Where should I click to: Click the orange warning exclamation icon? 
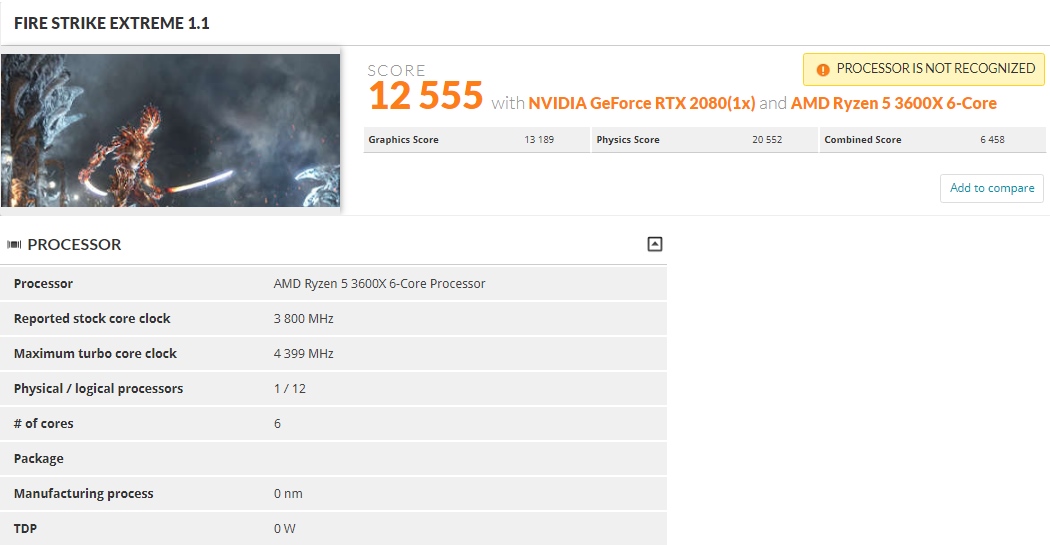[823, 70]
